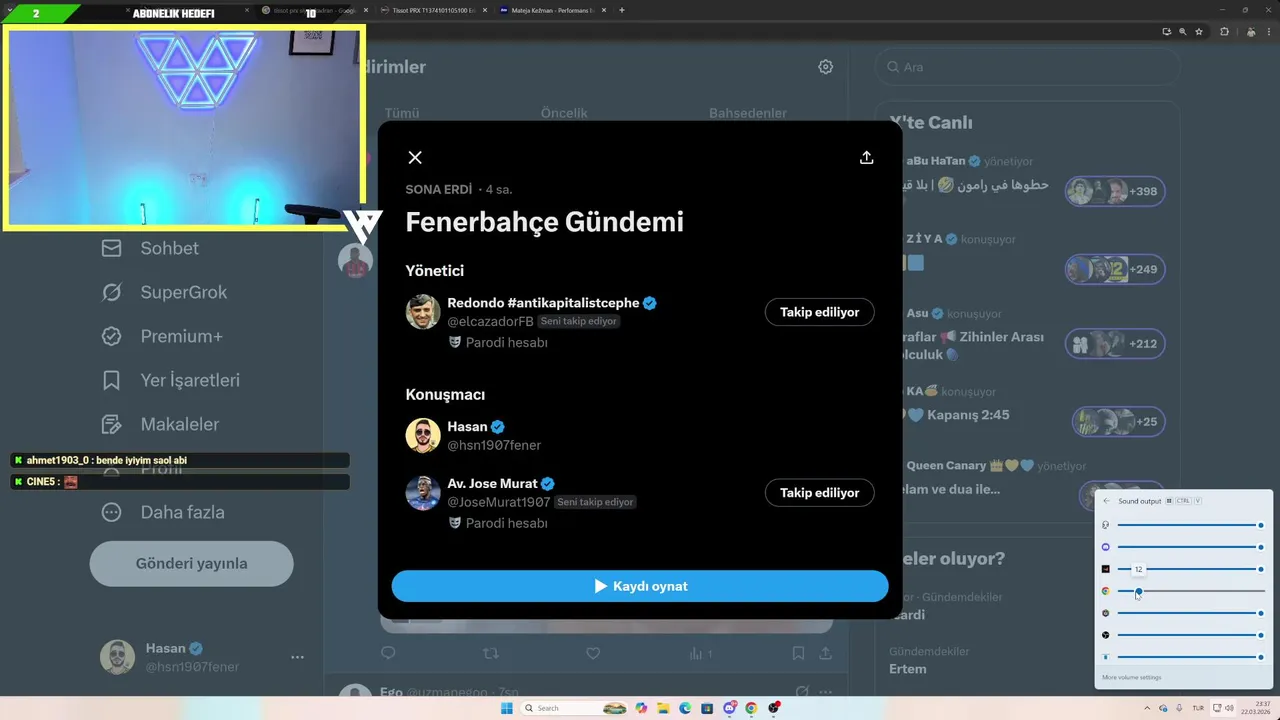Show hidden tray icons chevron
The image size is (1280, 720).
1148,708
